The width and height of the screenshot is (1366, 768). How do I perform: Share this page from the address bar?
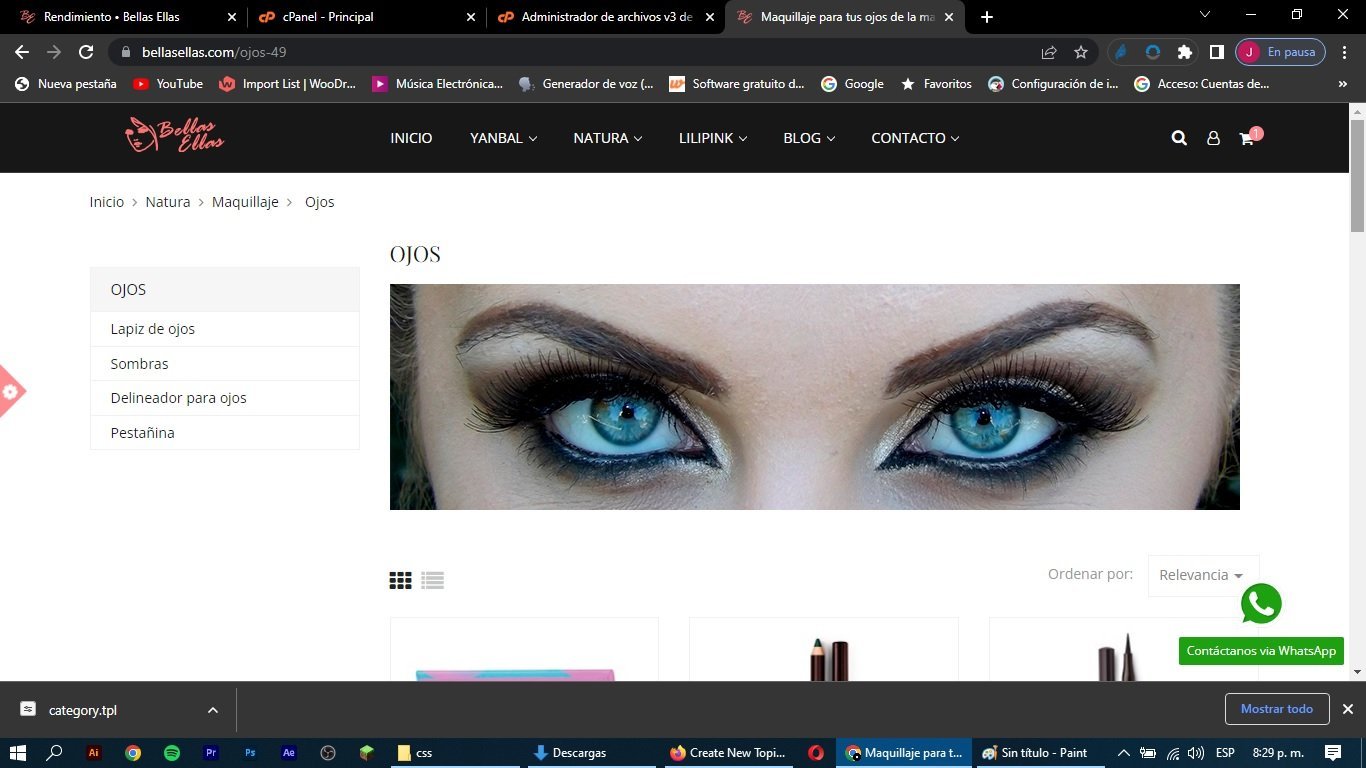tap(1049, 52)
